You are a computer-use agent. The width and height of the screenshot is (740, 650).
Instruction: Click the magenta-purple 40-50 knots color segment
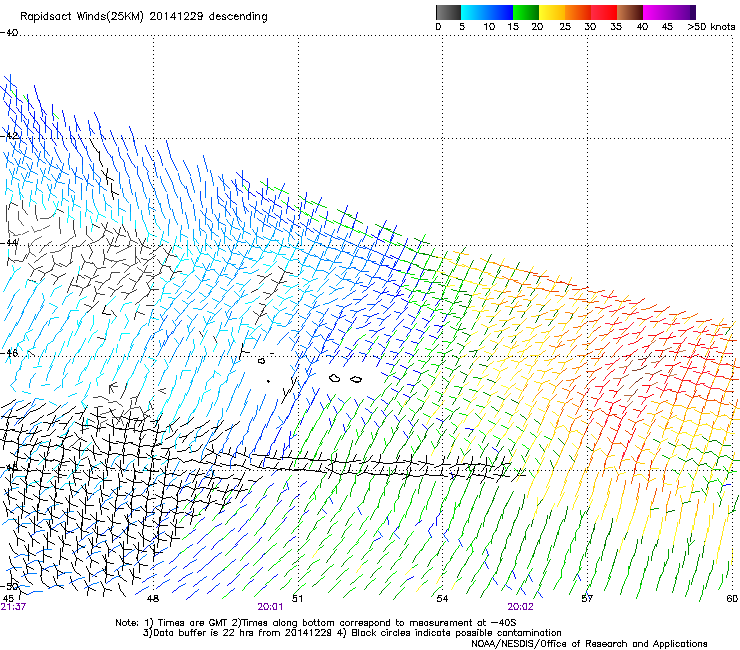click(669, 12)
